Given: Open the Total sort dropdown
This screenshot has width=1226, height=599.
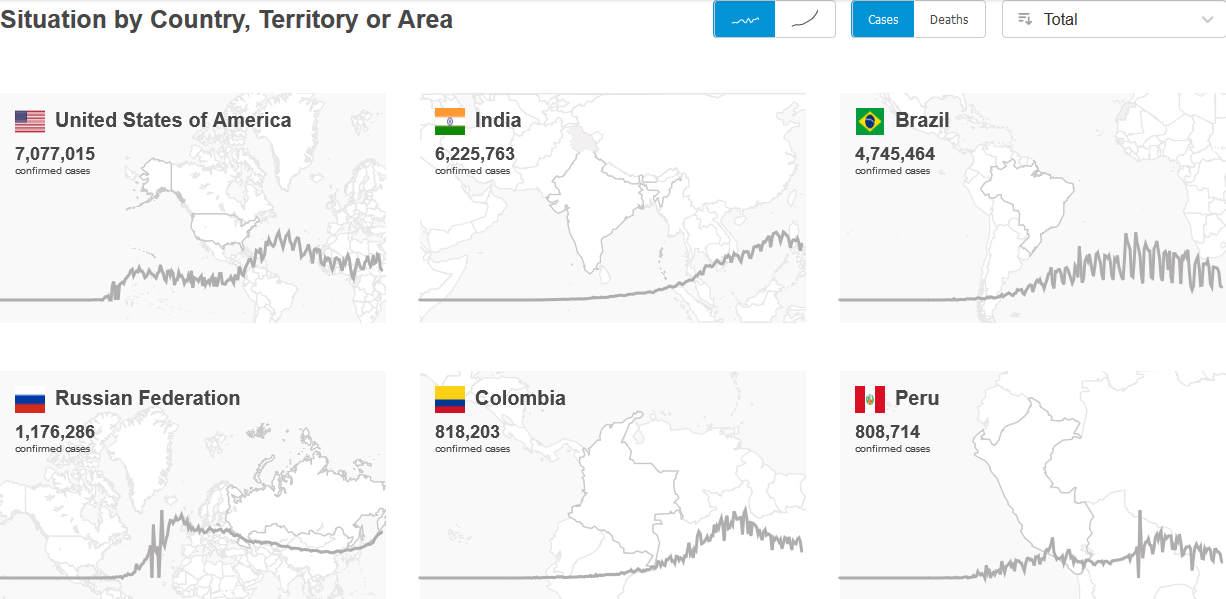Looking at the screenshot, I should pyautogui.click(x=1113, y=19).
